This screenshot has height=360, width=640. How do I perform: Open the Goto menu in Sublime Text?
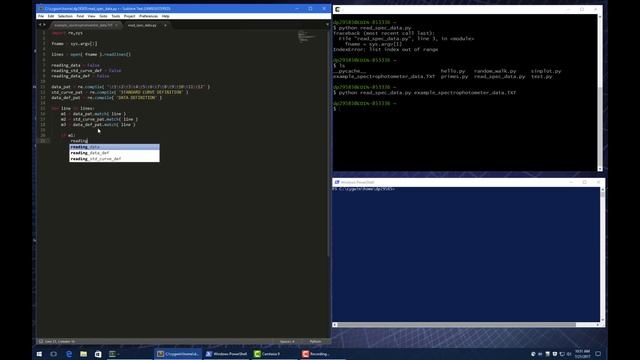point(103,16)
